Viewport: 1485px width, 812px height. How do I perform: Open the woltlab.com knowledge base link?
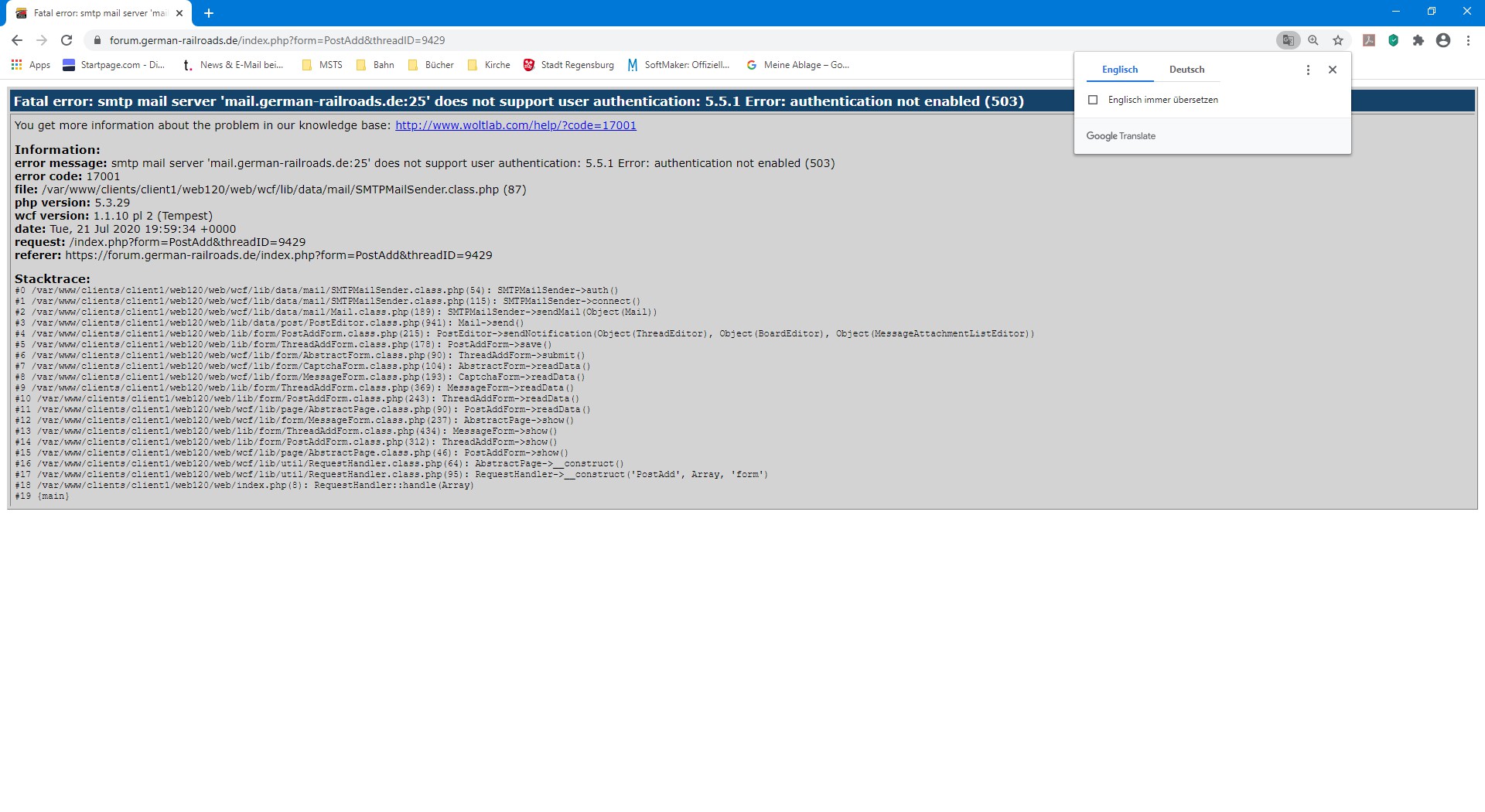pos(515,125)
